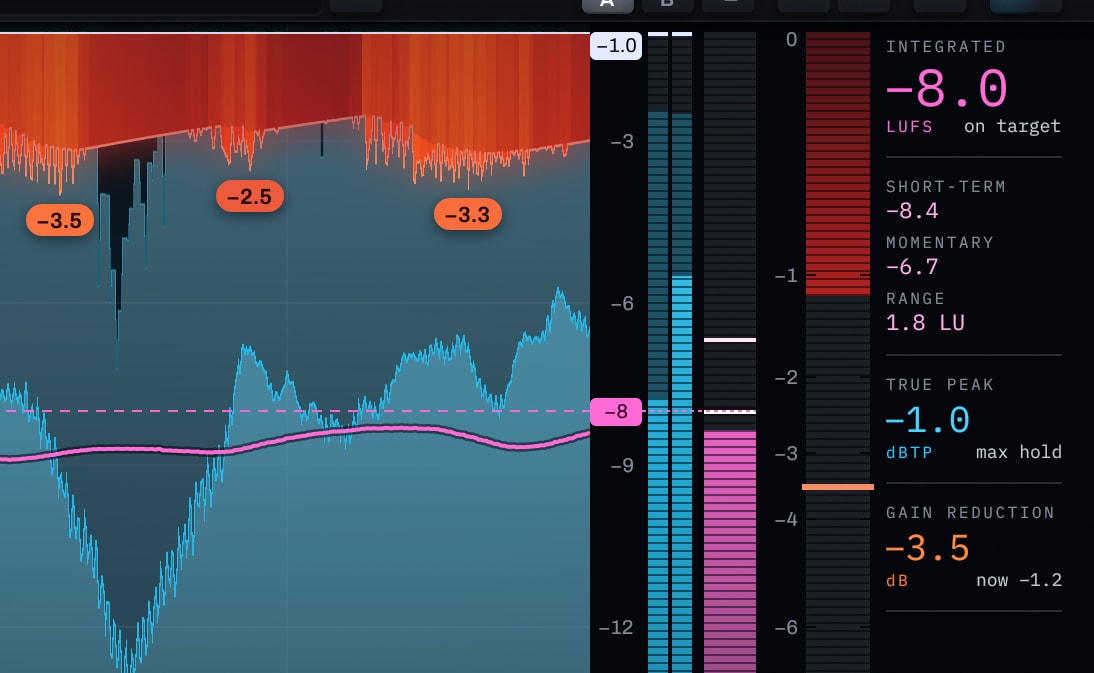This screenshot has width=1094, height=673.
Task: Click the -12 label on the level scale
Action: [616, 628]
